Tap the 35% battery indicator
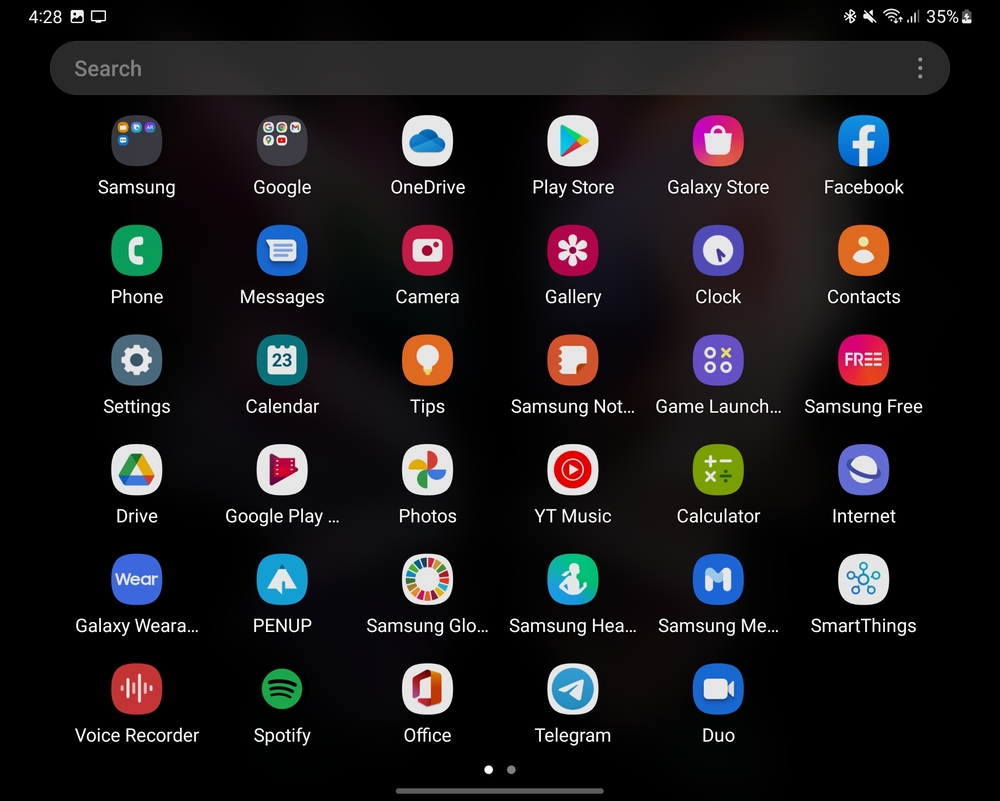The width and height of the screenshot is (1000, 801). [x=949, y=17]
